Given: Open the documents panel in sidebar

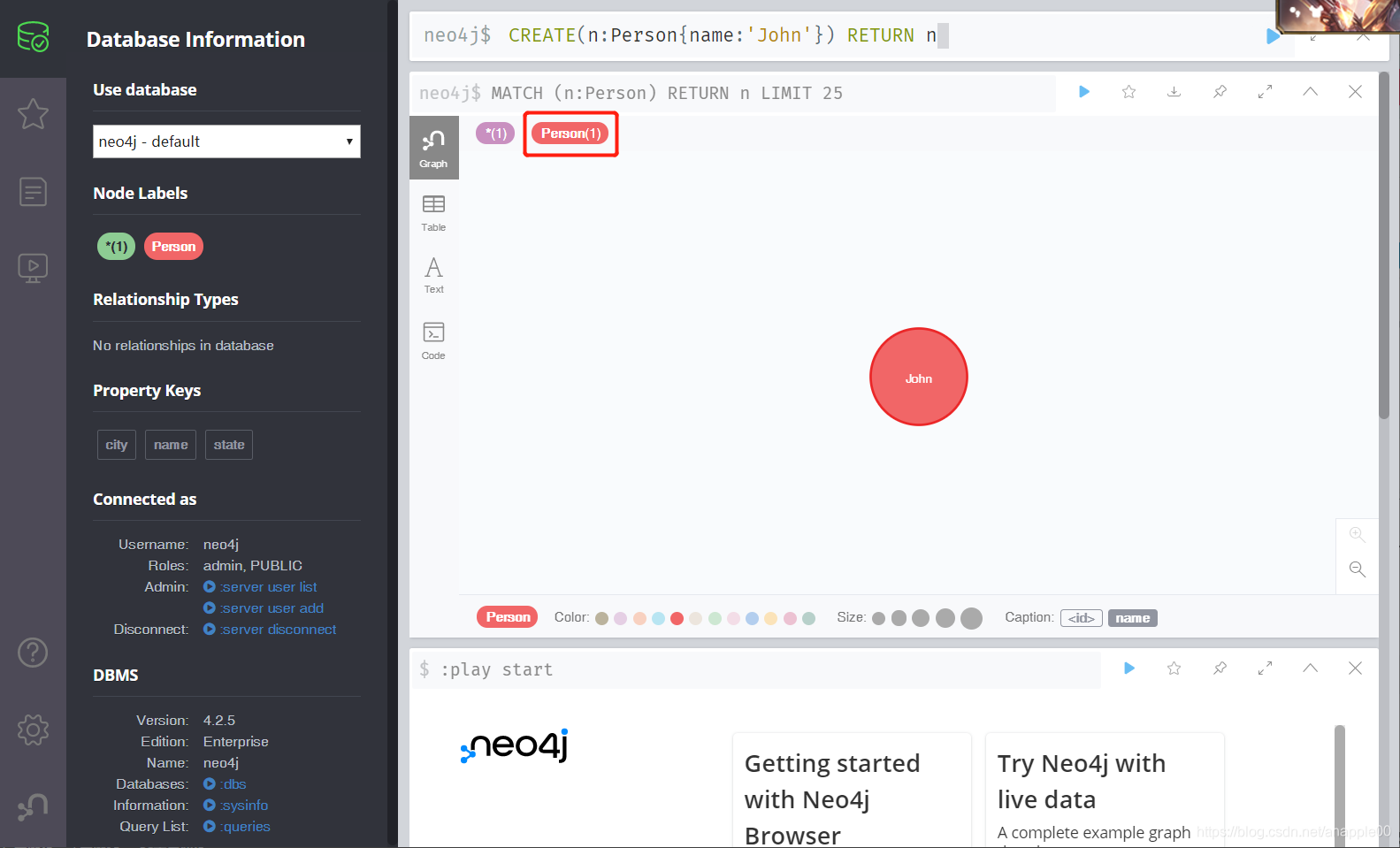Looking at the screenshot, I should click(33, 191).
